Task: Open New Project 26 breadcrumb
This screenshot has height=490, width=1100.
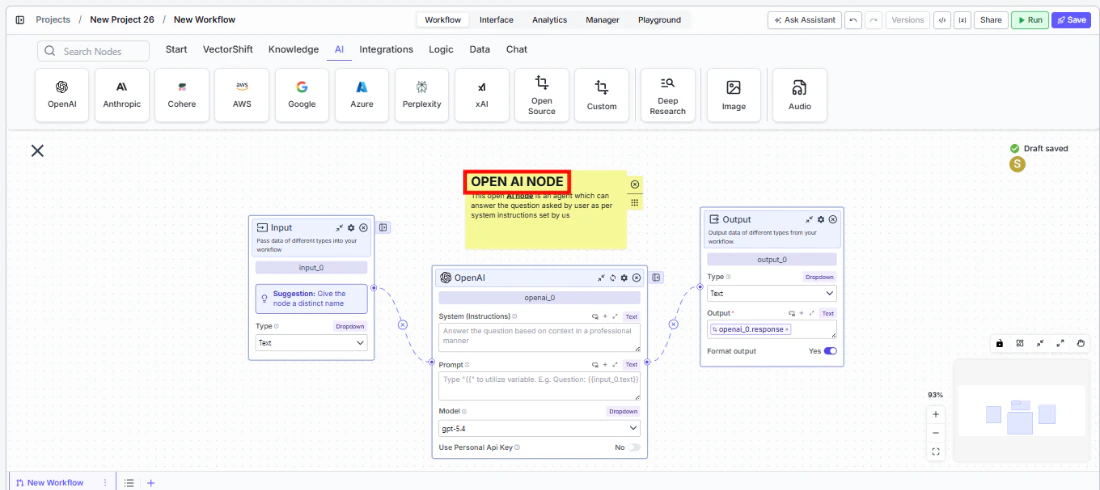Action: 122,20
